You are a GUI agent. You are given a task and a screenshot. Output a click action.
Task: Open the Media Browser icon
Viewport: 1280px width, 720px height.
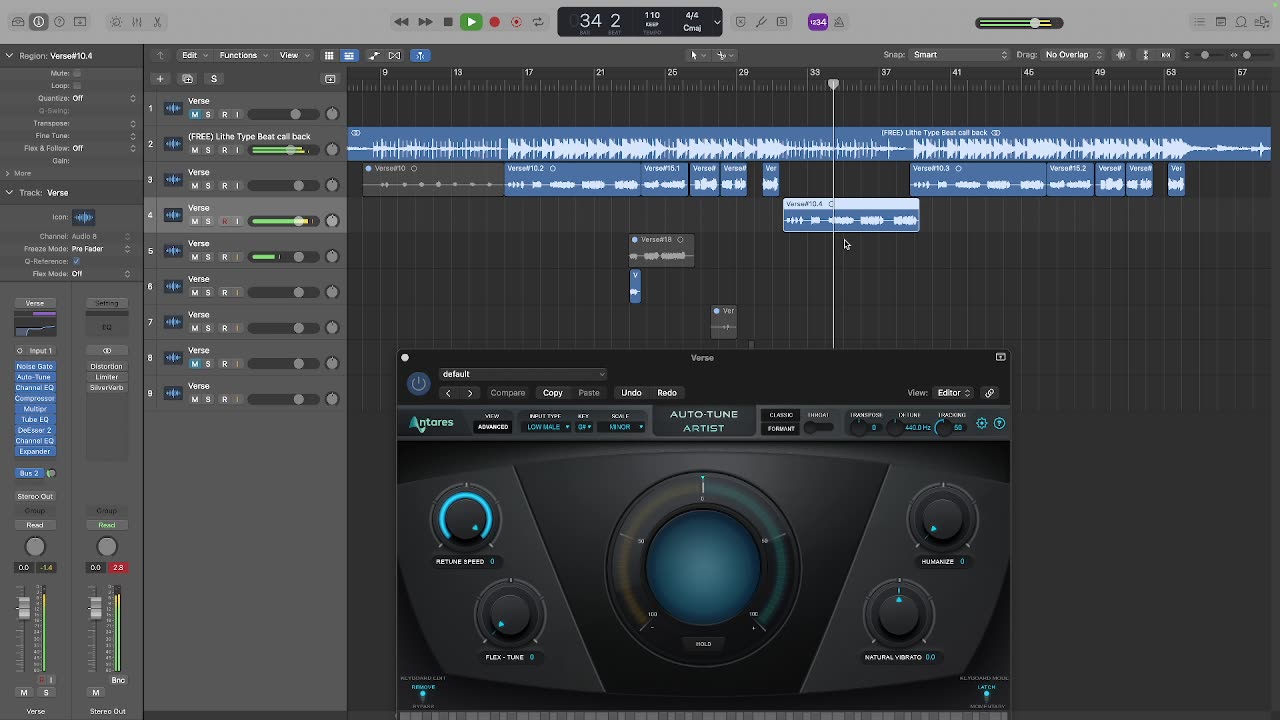tap(1263, 22)
